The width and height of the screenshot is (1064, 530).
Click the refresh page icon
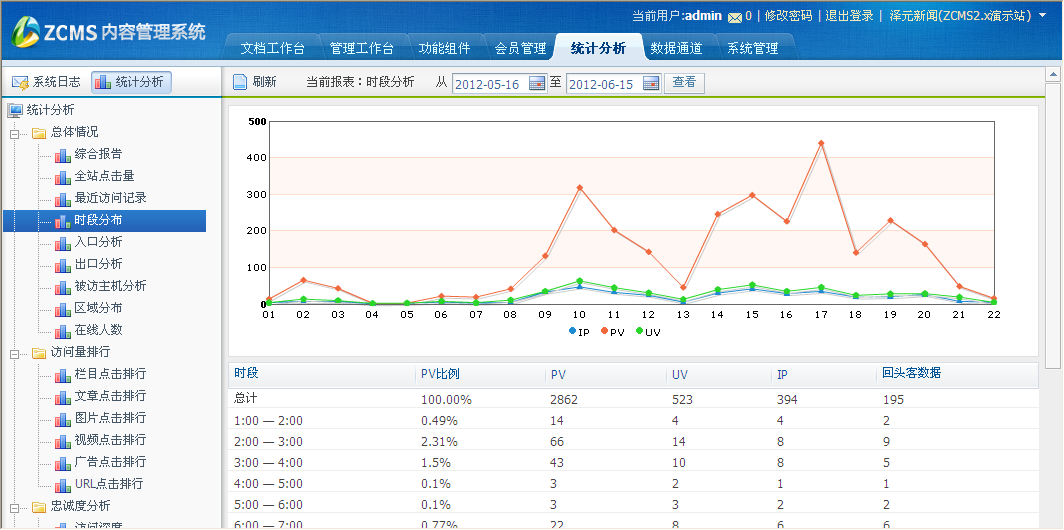coord(240,82)
